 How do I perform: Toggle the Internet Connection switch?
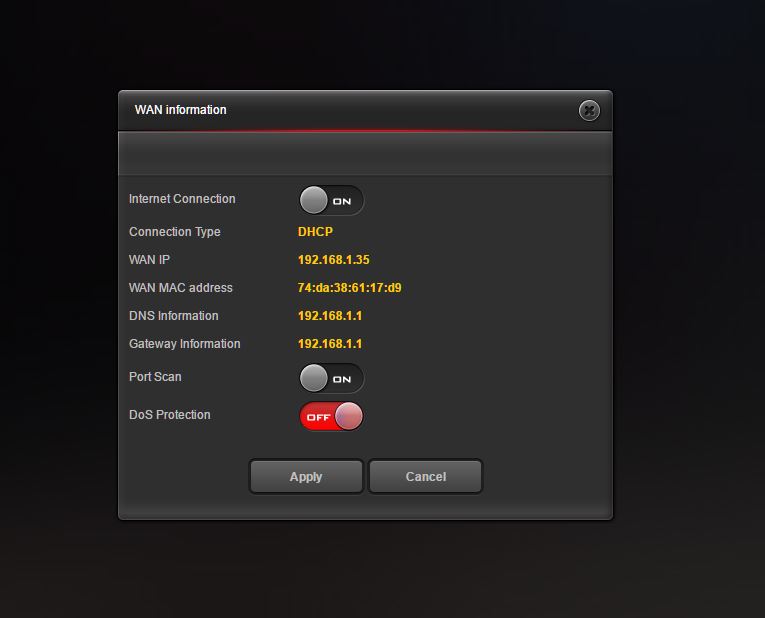tap(331, 200)
